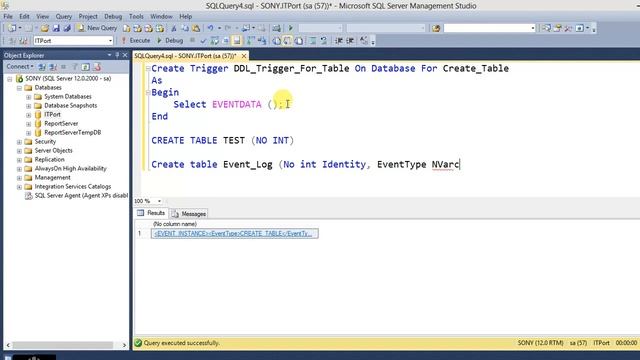Screen dimensions: 640x360
Task: Close the Object Explorer panel
Action: point(125,55)
